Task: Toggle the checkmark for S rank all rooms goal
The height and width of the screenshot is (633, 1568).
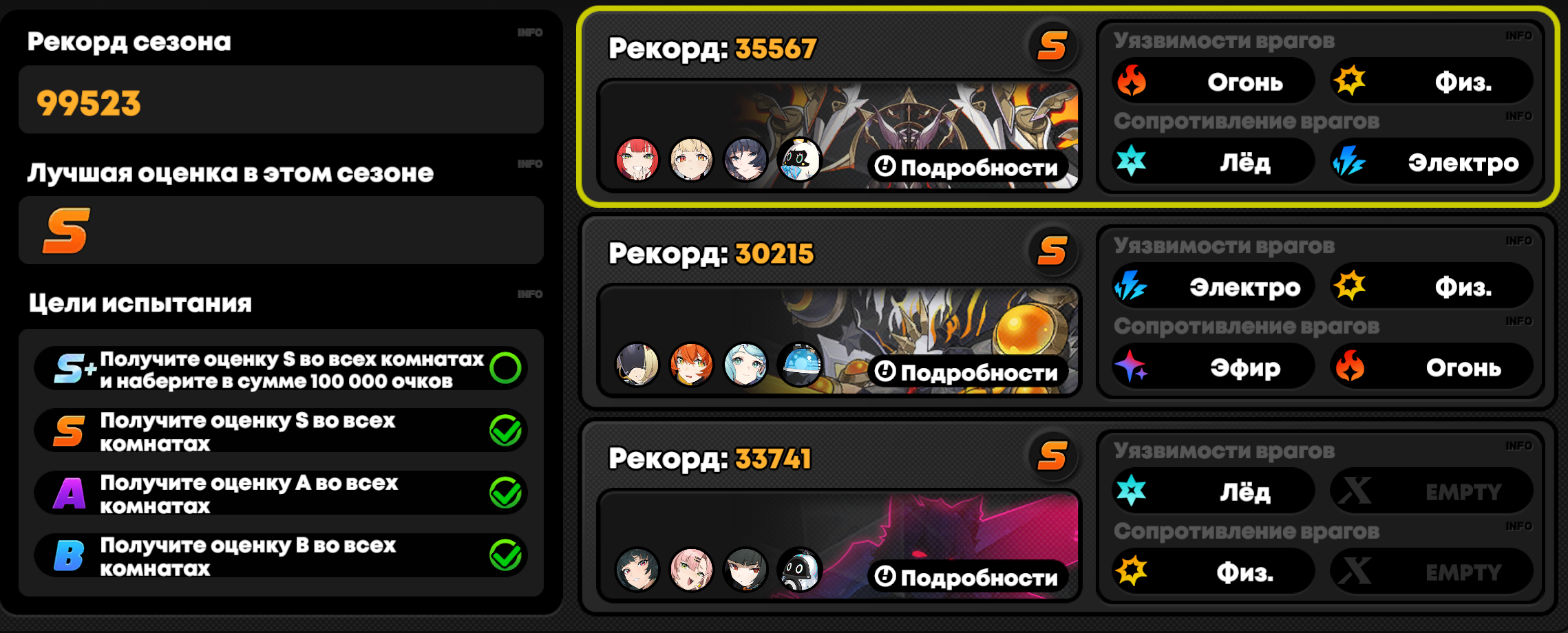Action: point(506,431)
